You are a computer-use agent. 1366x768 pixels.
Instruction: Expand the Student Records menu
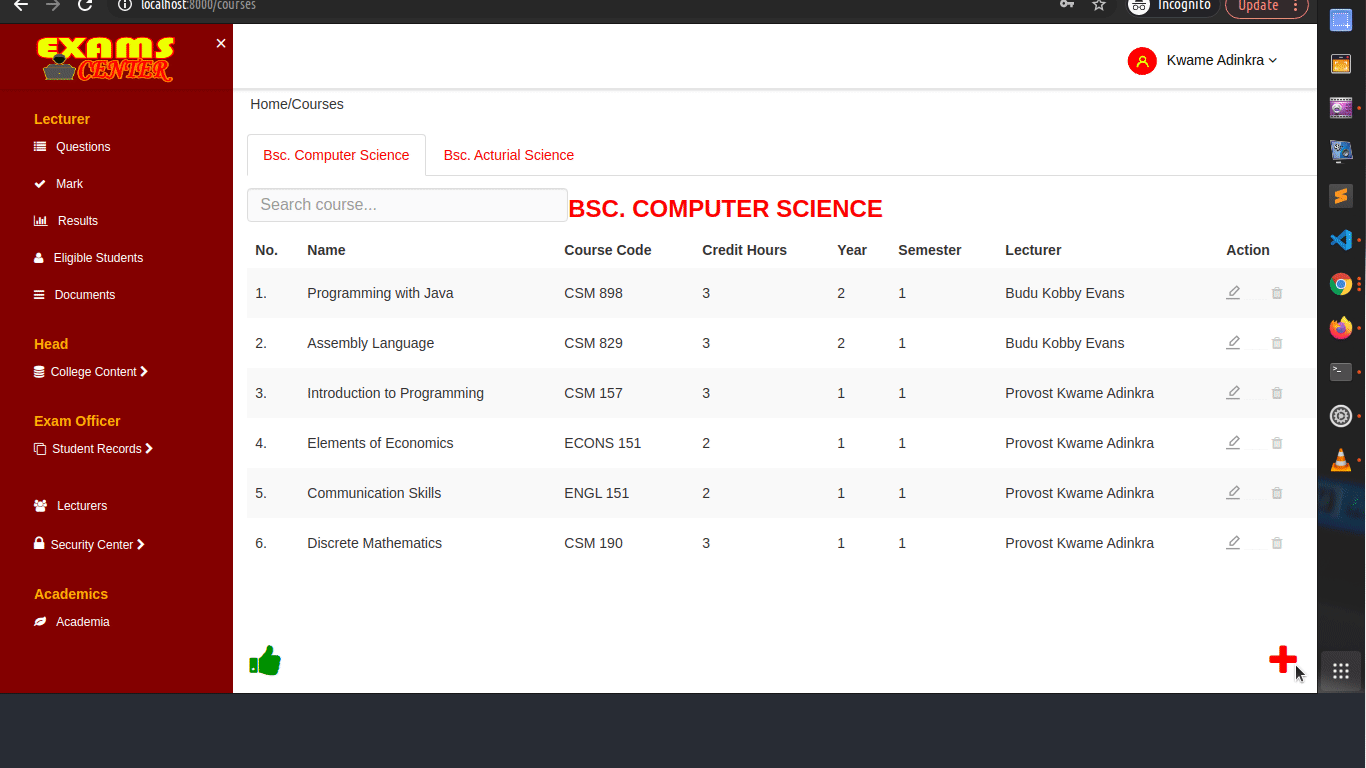[x=93, y=449]
